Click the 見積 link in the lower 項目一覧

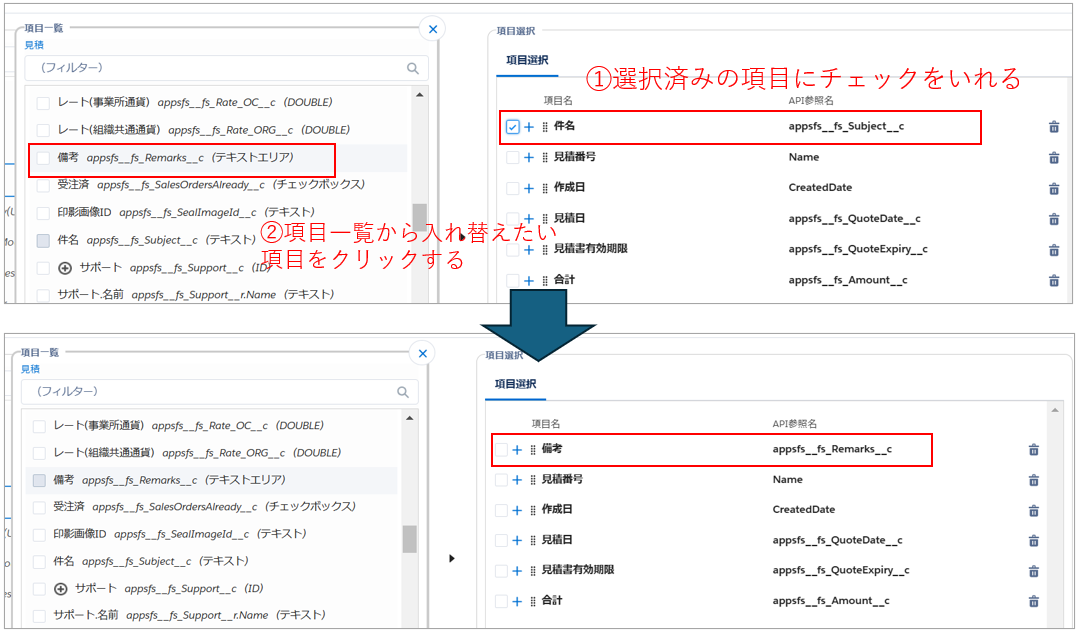(x=30, y=369)
